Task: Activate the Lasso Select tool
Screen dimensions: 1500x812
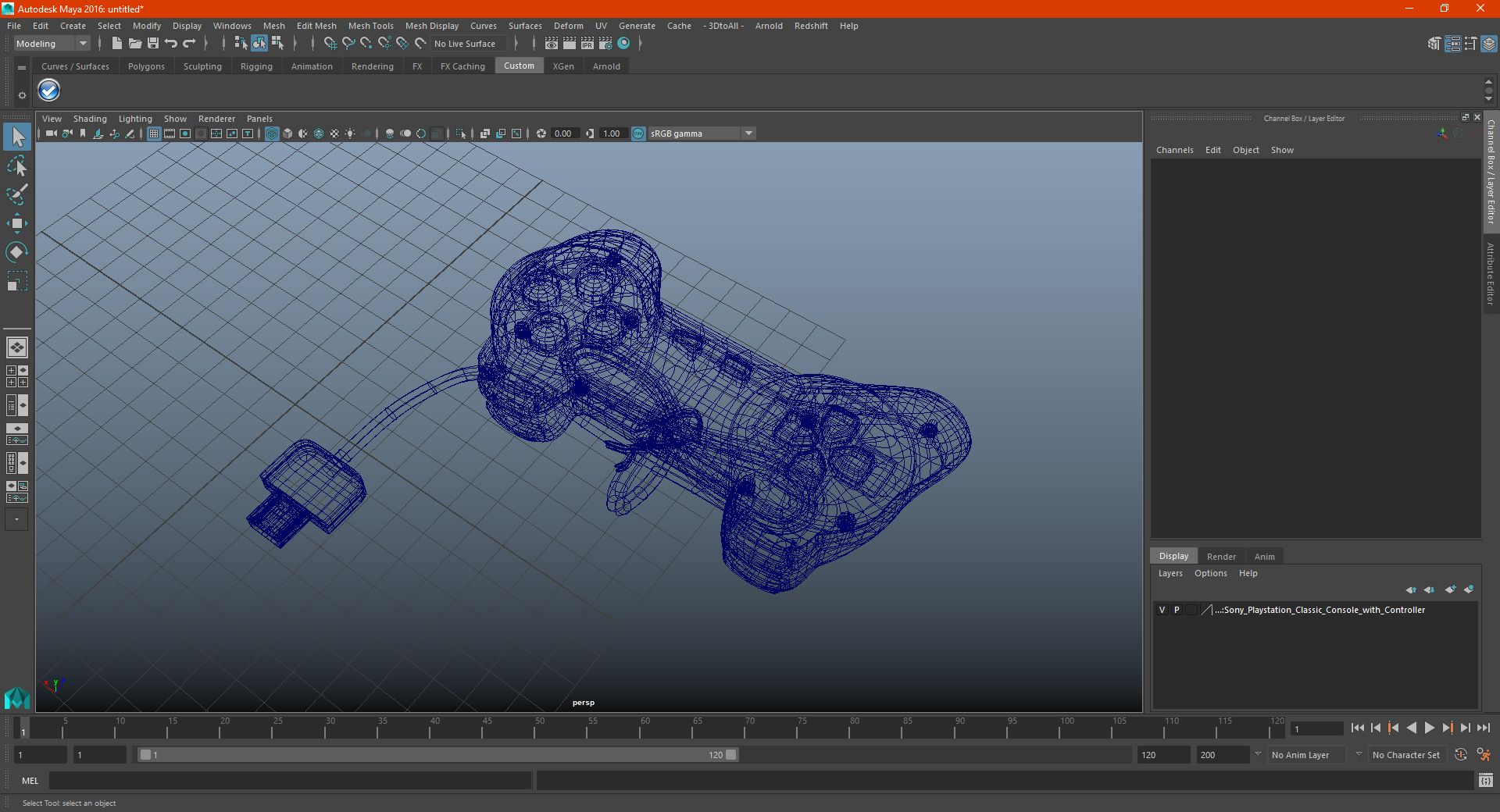Action: (x=17, y=166)
